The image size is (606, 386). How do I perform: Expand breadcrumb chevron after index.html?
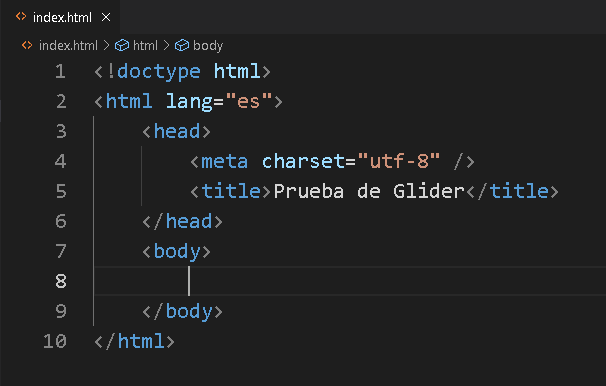[x=107, y=46]
